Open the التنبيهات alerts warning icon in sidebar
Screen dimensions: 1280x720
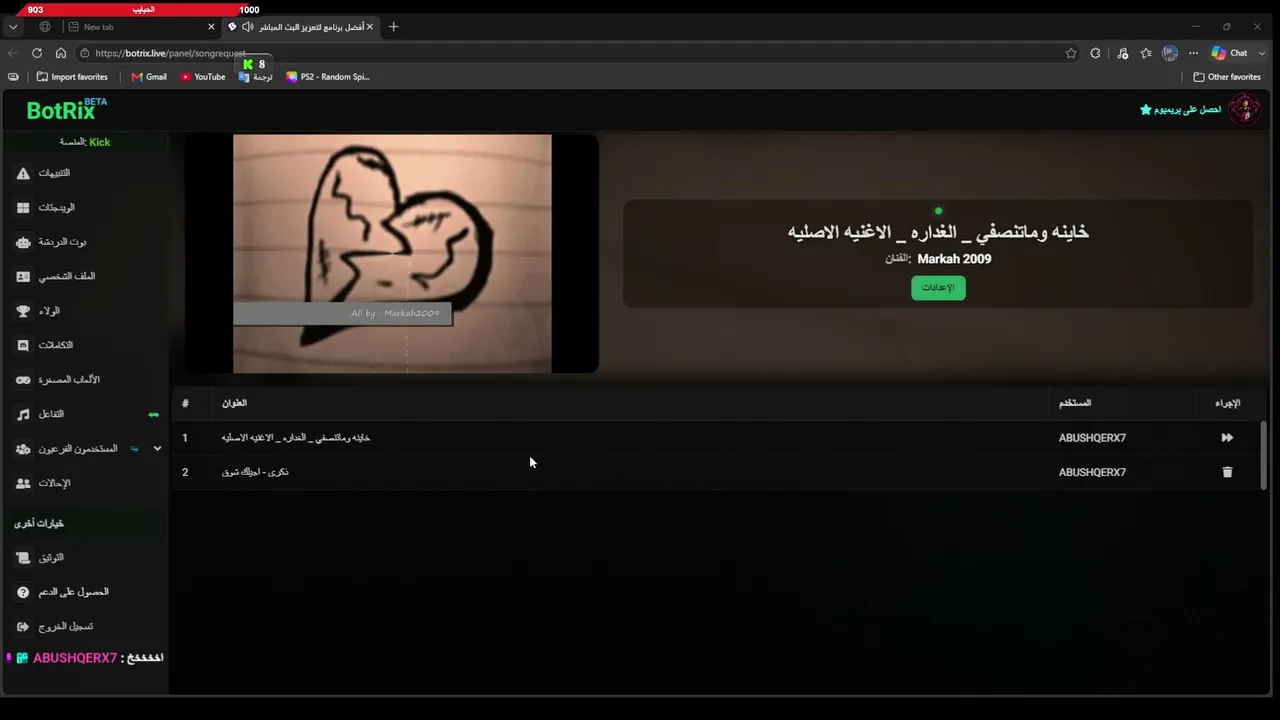coord(23,173)
